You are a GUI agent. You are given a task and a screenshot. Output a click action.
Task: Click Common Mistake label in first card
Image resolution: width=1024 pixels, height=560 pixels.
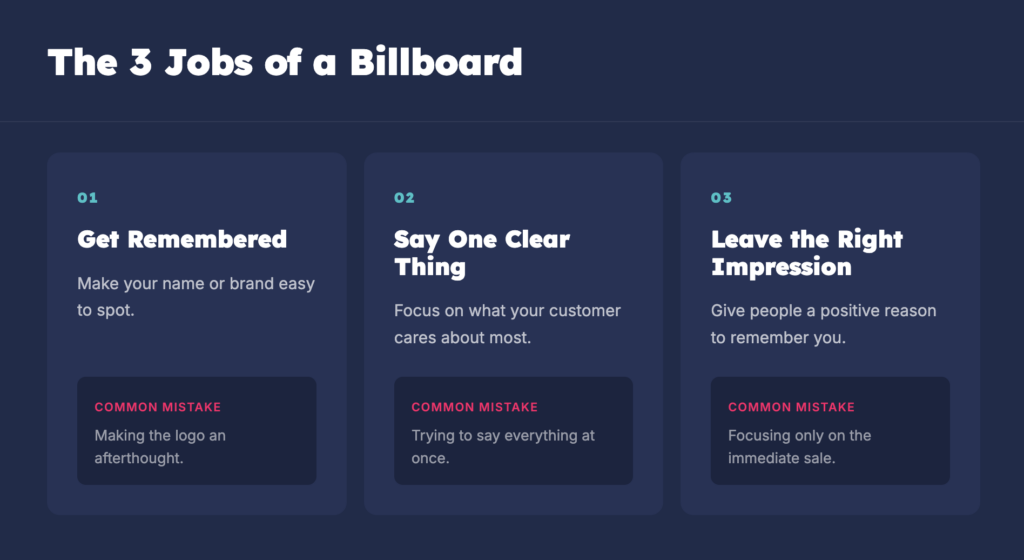[x=158, y=407]
